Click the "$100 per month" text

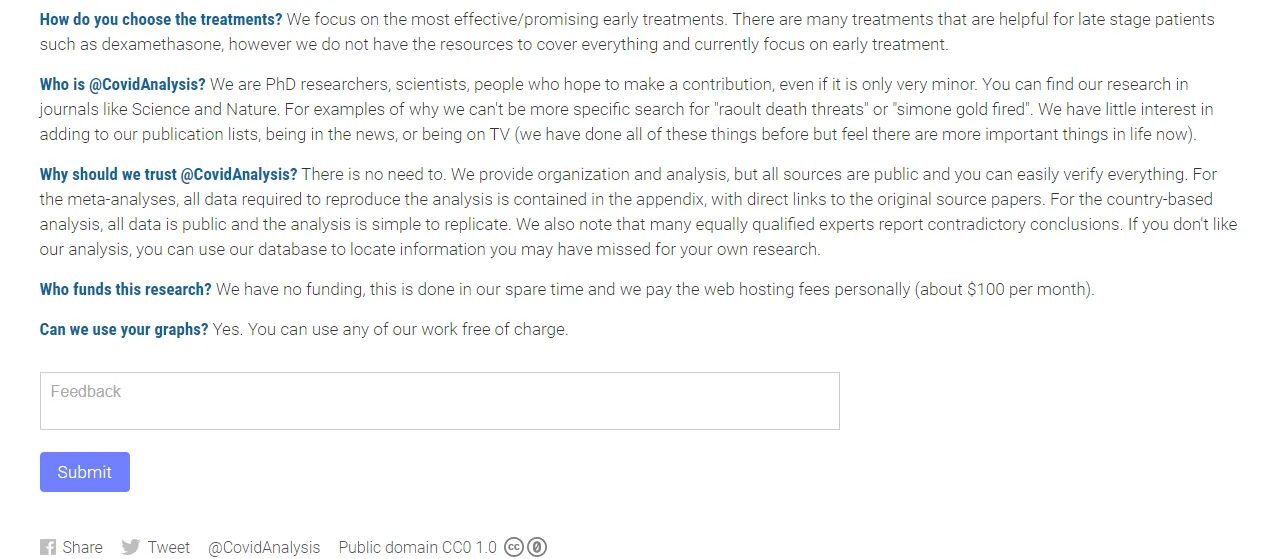click(x=1029, y=289)
